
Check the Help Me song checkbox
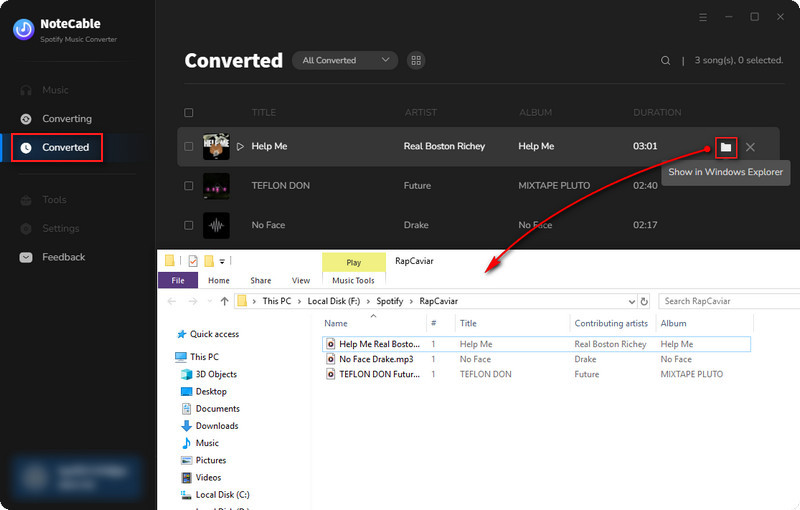click(x=189, y=146)
